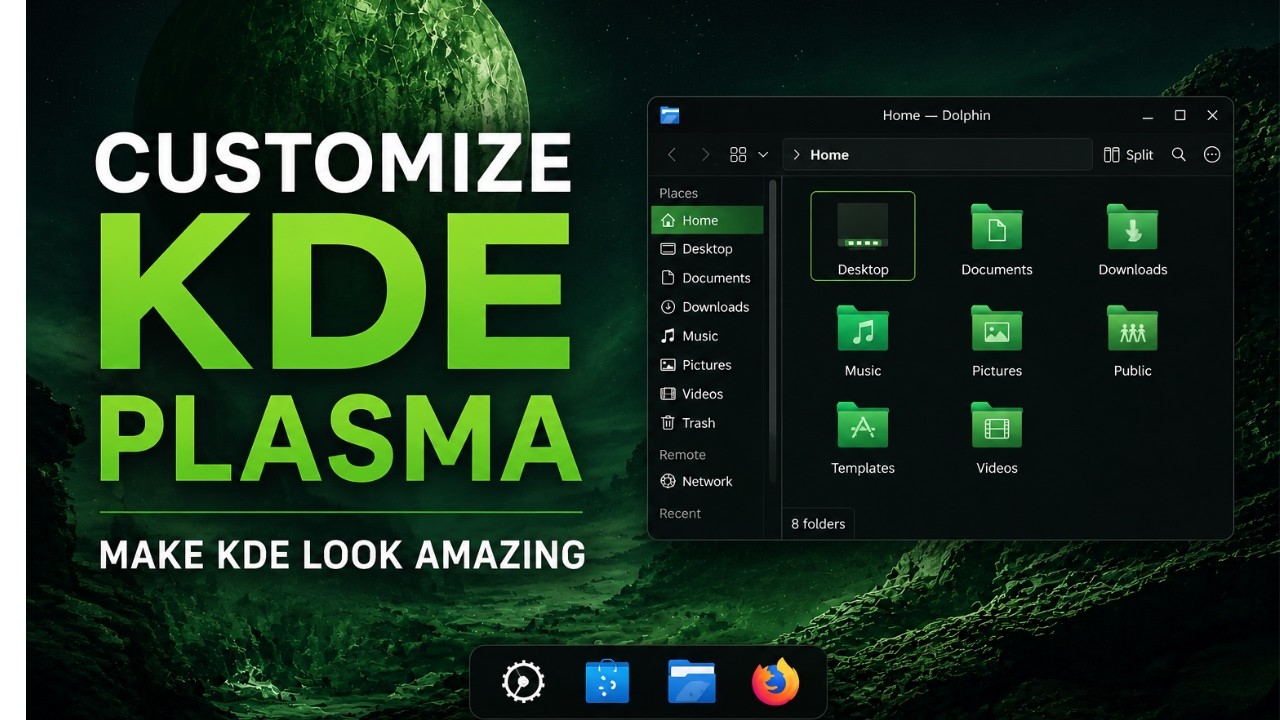The width and height of the screenshot is (1280, 720).
Task: Select the Public folder icon
Action: [1133, 340]
